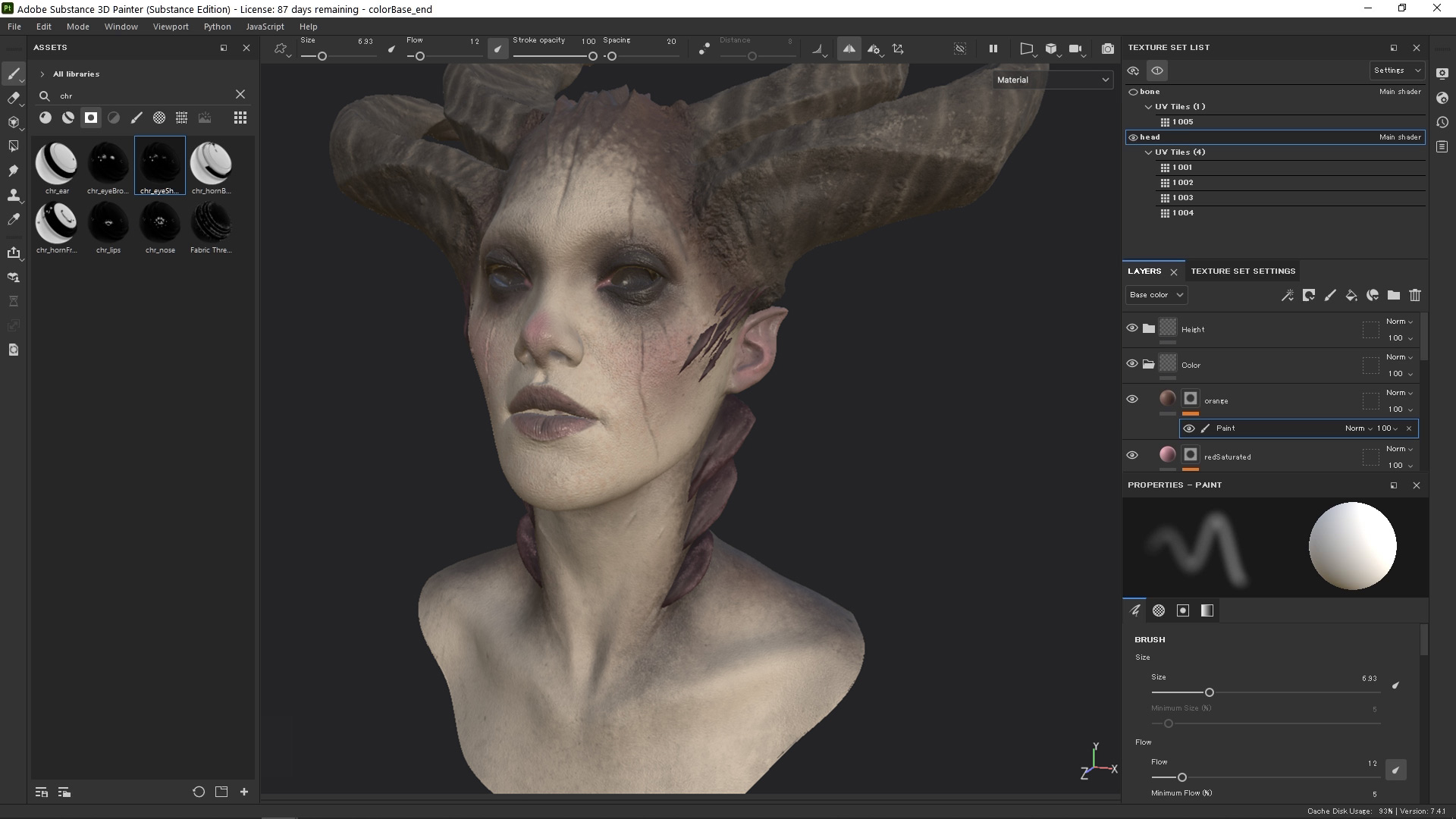Collapse UV Tiles under head

click(1149, 152)
